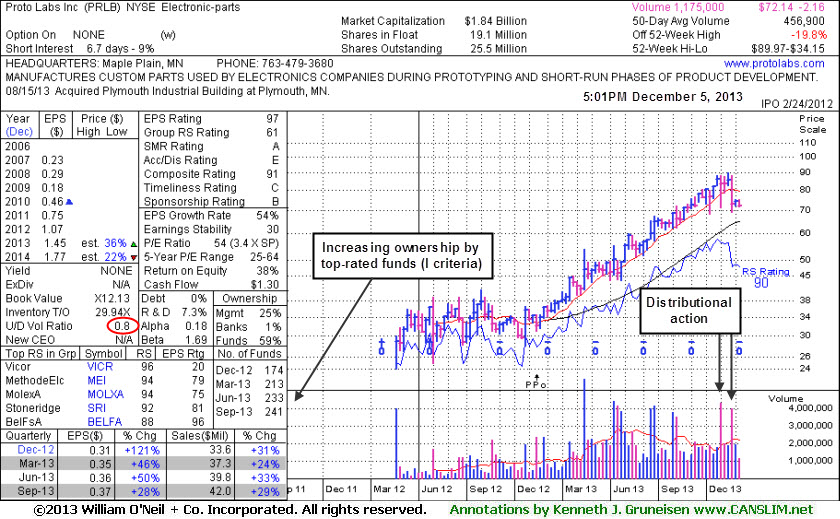
Task: Click the Sep 12 time axis label
Action: [485, 489]
